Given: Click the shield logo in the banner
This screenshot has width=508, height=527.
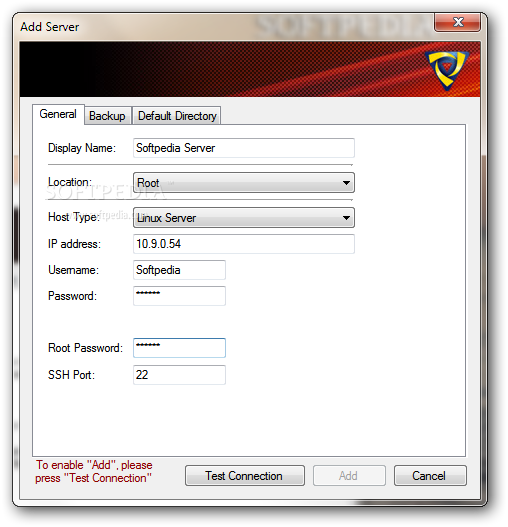Looking at the screenshot, I should [x=446, y=70].
